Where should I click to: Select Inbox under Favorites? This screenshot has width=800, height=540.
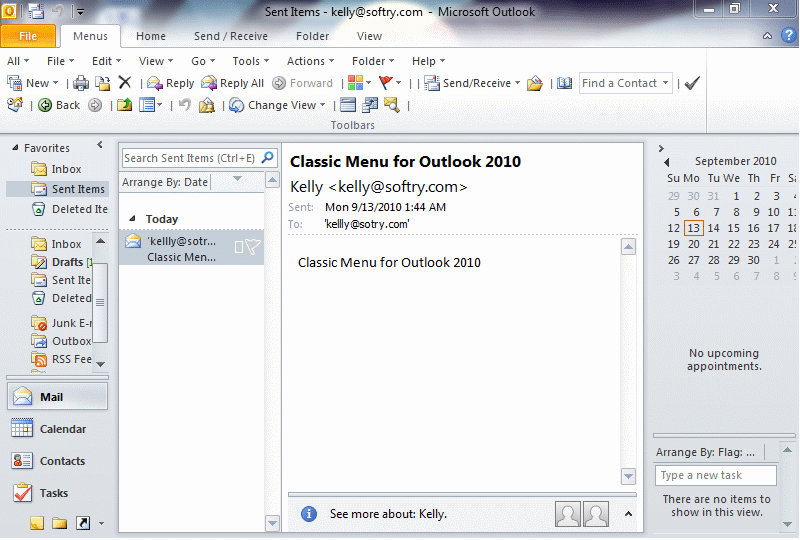click(56, 169)
